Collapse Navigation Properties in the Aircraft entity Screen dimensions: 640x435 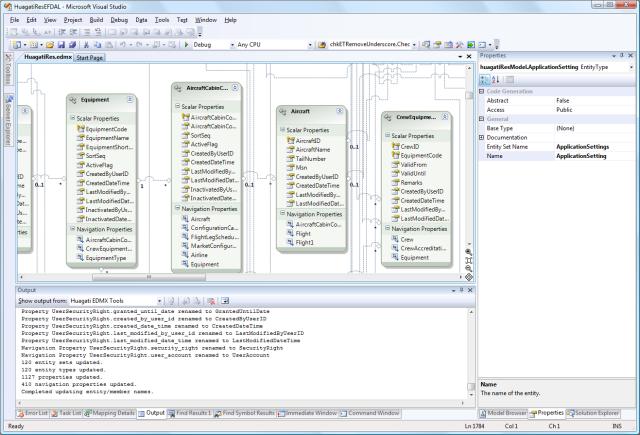pos(282,213)
